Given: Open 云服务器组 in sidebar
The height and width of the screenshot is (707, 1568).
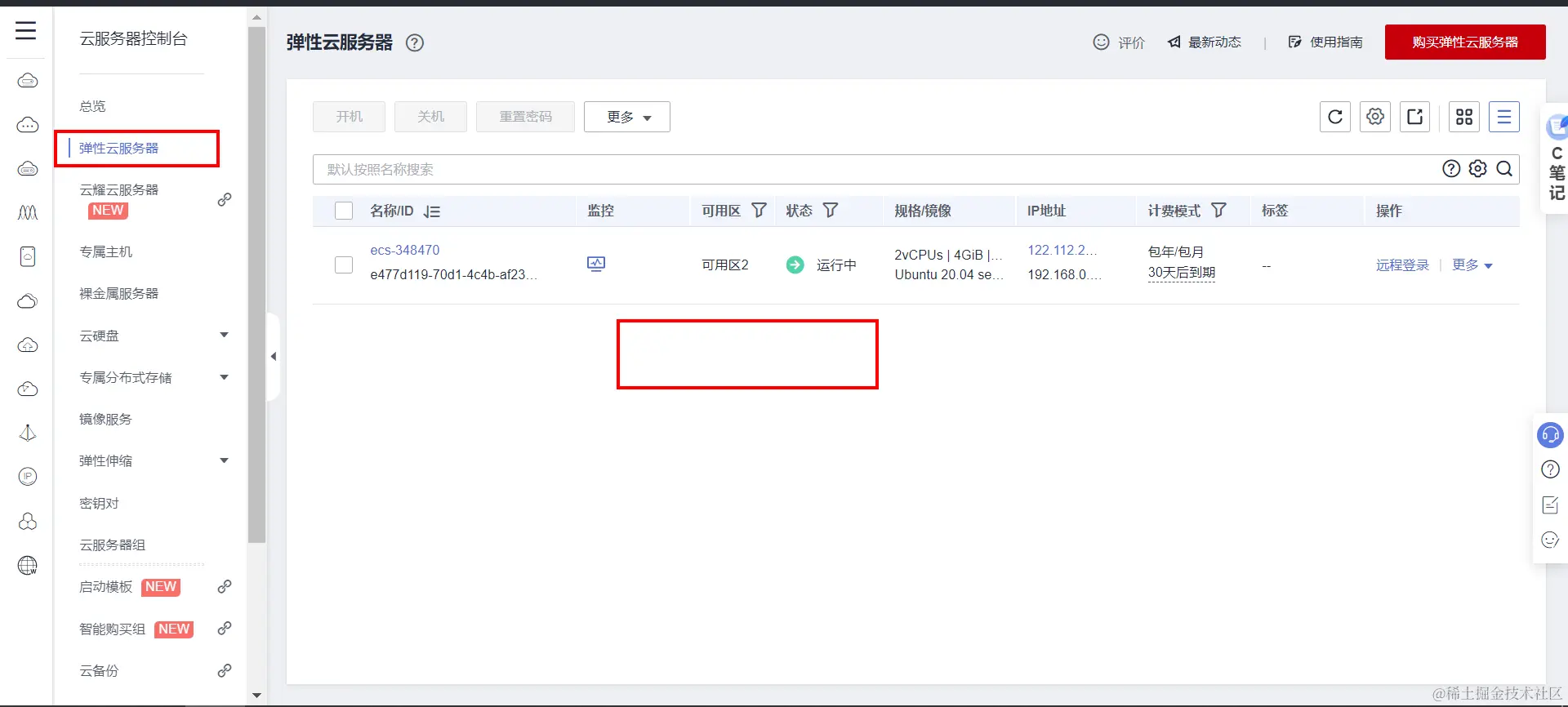Looking at the screenshot, I should (112, 545).
